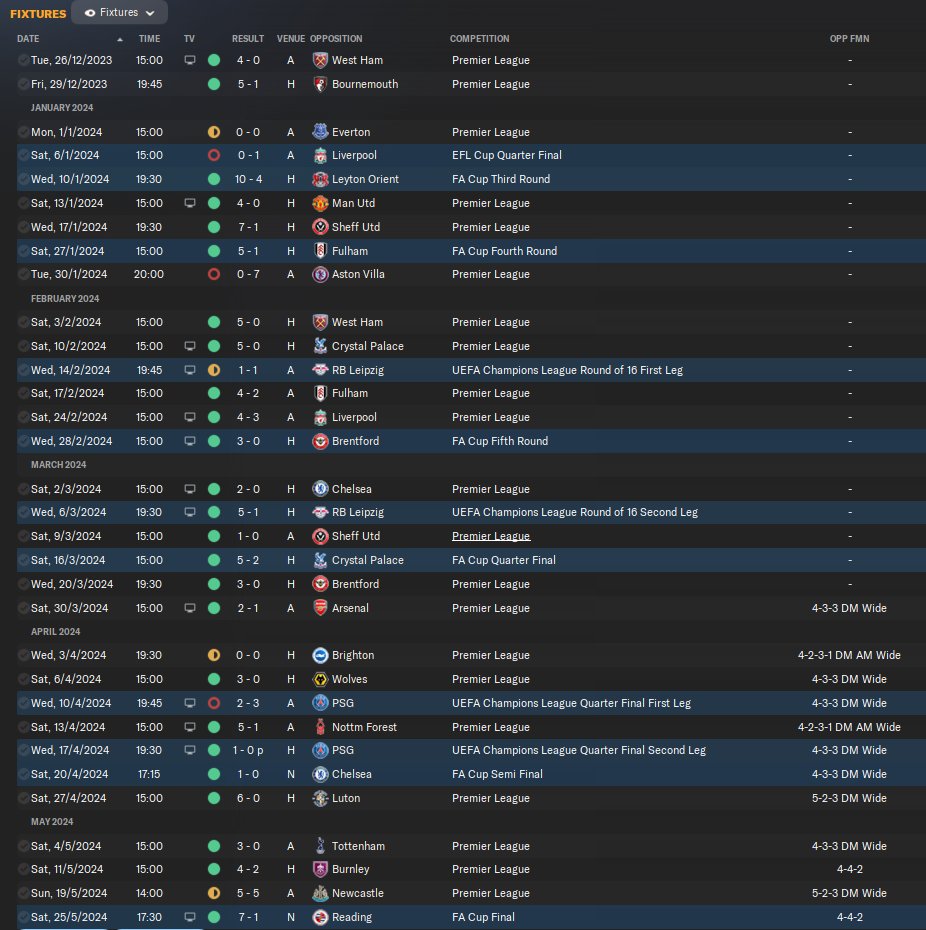The height and width of the screenshot is (930, 926).
Task: Click the 4-4-2 formation in Burnley row
Action: pos(849,870)
